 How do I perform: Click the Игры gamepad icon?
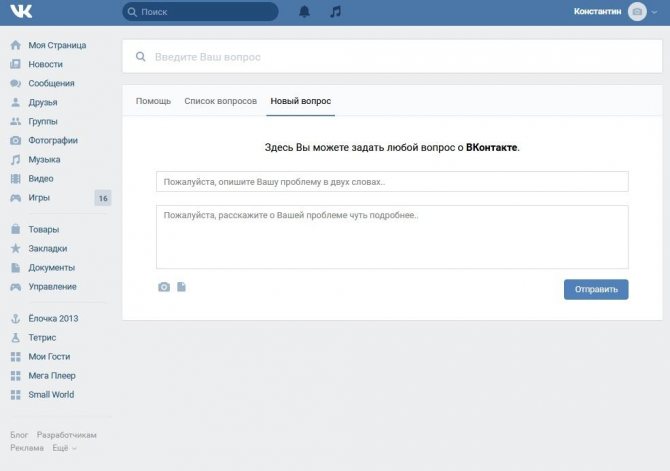pyautogui.click(x=15, y=197)
